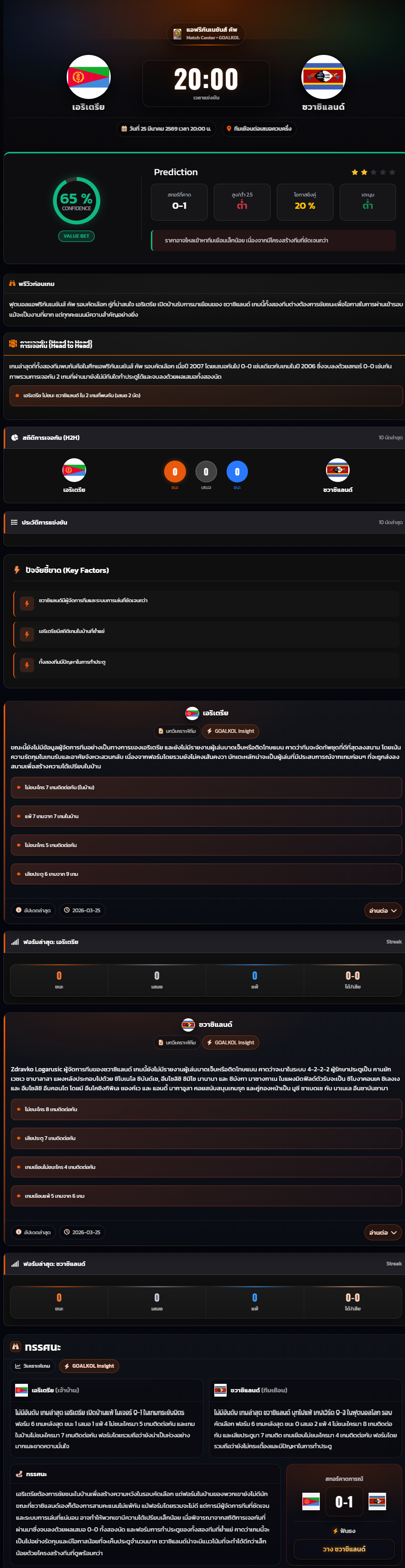Click the pie chart icon in สถิติการเจอกัน (H2H)

[x=15, y=437]
